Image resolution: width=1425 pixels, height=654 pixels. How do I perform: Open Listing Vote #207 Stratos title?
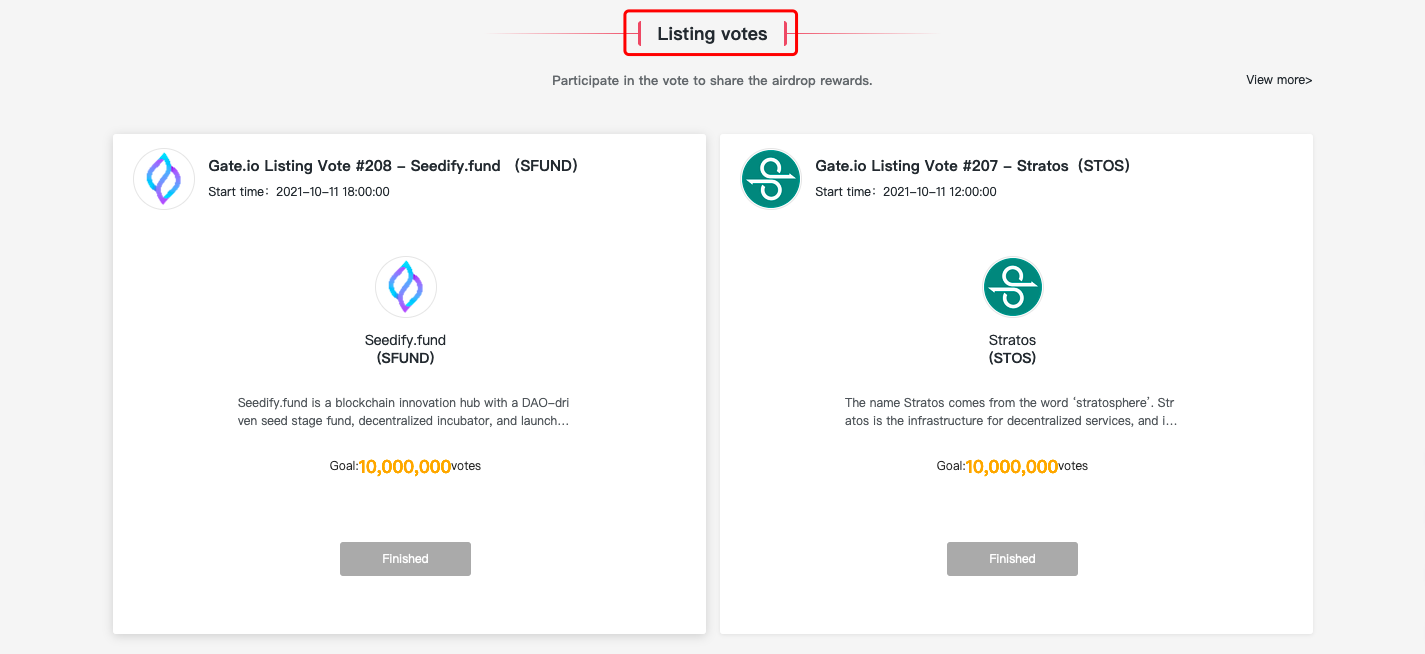(972, 166)
